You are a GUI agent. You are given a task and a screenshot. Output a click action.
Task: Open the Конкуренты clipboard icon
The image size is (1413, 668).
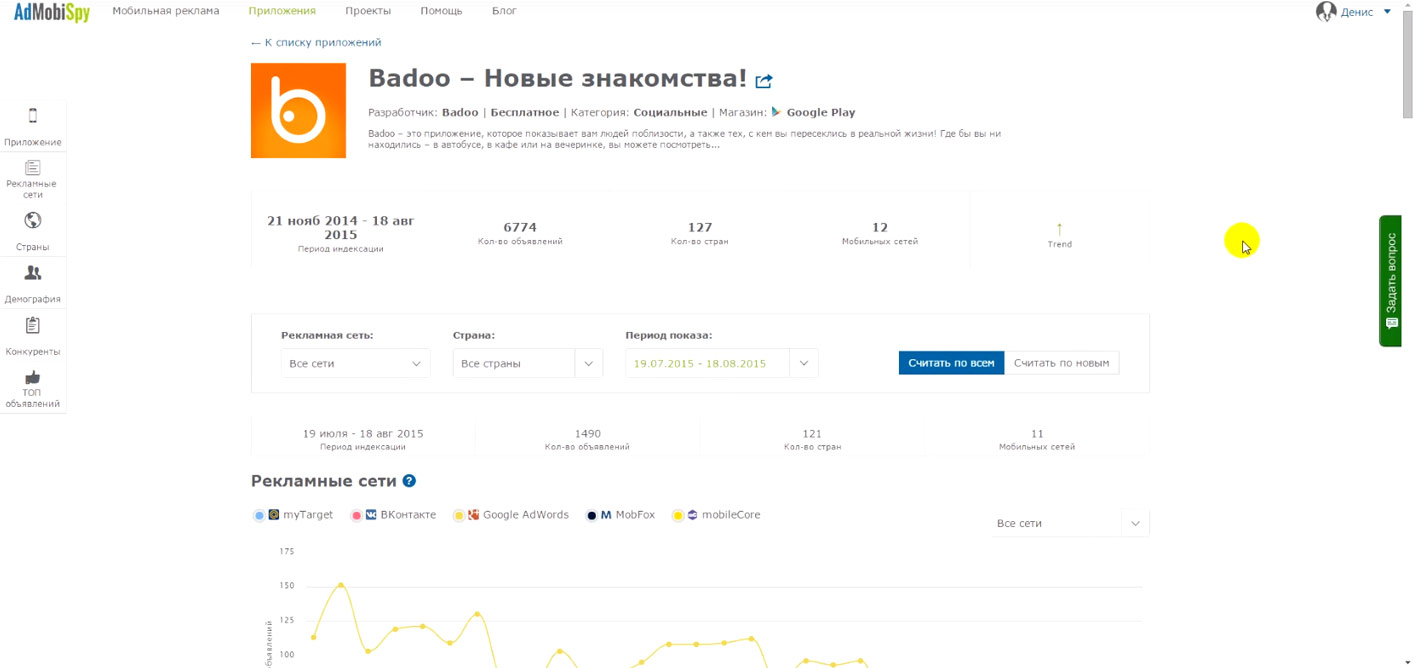(x=33, y=325)
